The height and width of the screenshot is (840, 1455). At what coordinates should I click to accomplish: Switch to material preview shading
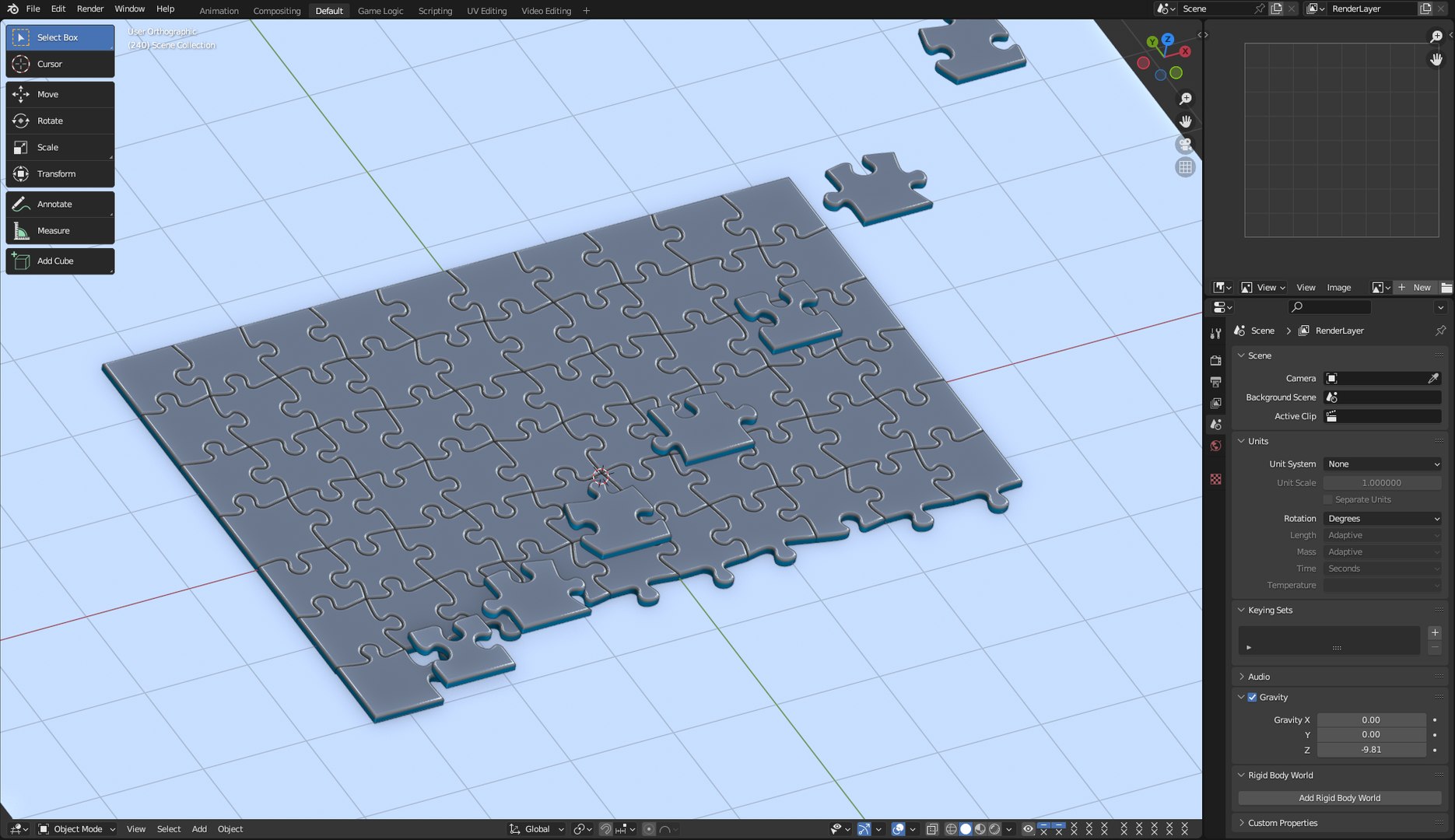coord(980,829)
